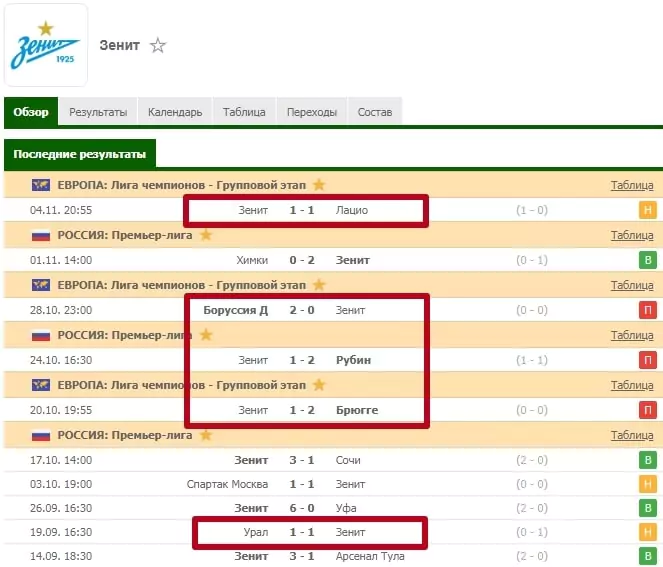
Task: Toggle star for Champions League header above Брюгге match
Action: coord(319,385)
